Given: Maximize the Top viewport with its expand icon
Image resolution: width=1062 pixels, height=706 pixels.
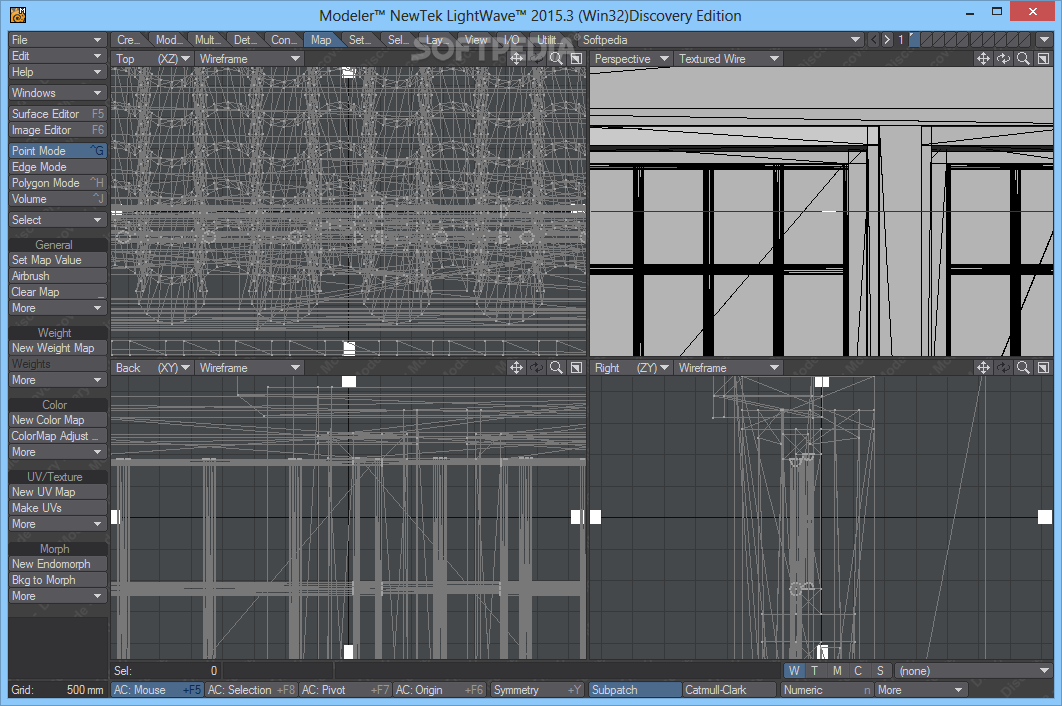Looking at the screenshot, I should pyautogui.click(x=576, y=59).
